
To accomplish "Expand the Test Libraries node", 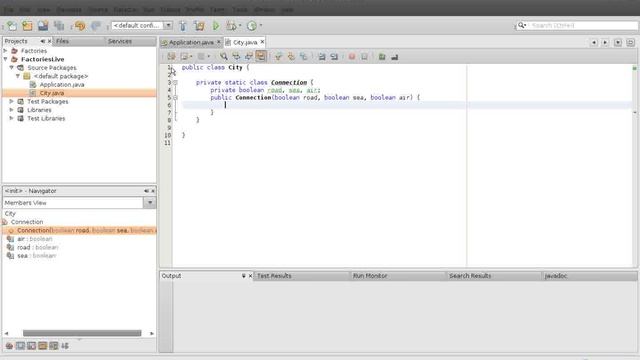I will coord(12,118).
